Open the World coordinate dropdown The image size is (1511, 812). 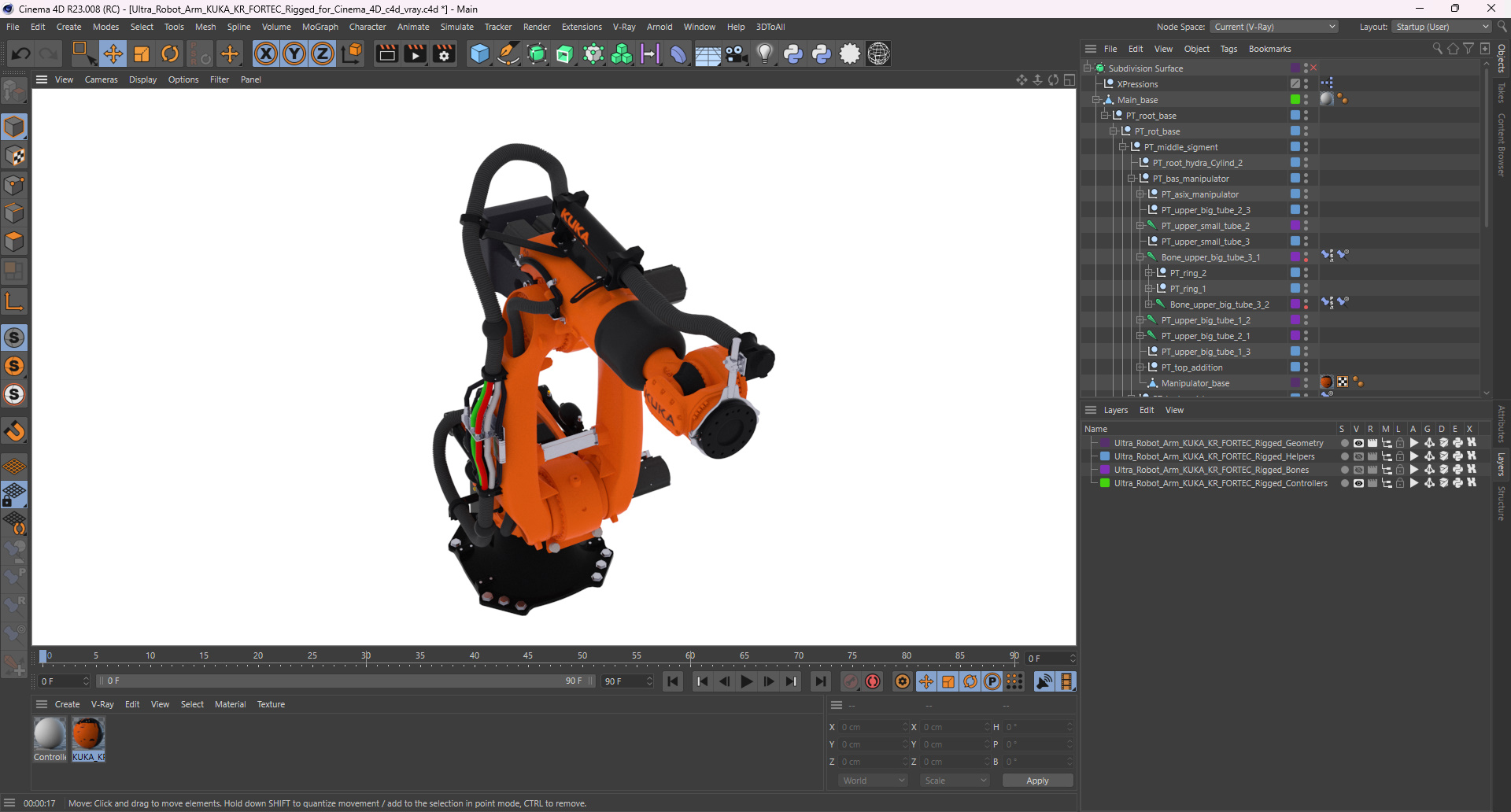pyautogui.click(x=873, y=781)
